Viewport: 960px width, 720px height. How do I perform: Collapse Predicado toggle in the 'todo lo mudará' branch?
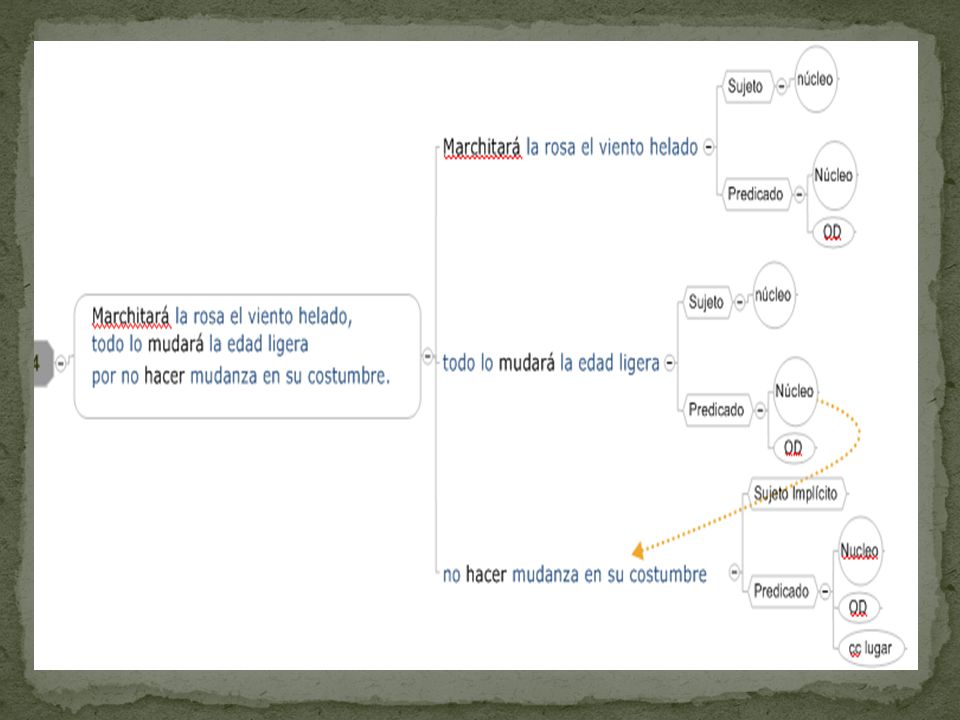tap(760, 410)
